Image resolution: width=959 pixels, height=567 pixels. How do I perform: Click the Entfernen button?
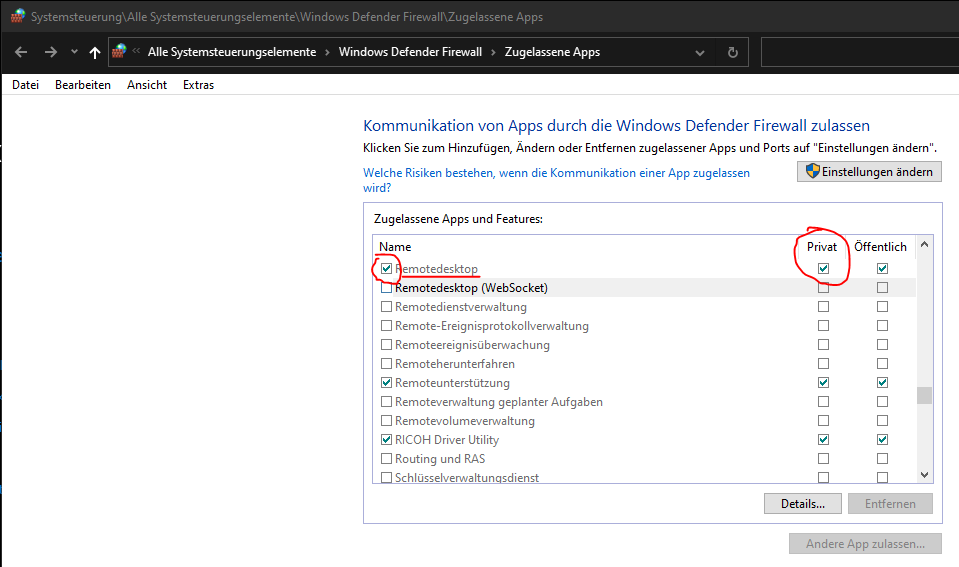click(890, 504)
